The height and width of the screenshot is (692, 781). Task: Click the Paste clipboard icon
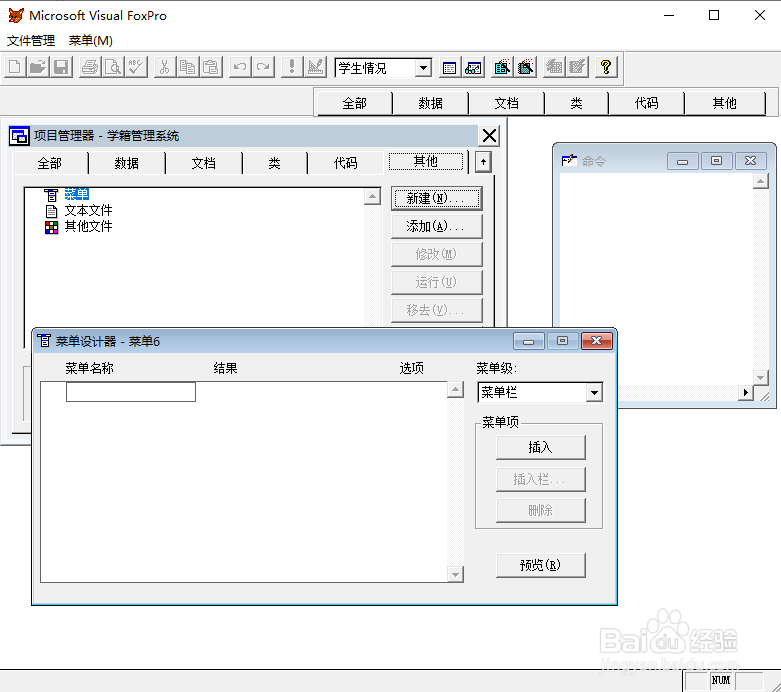(x=211, y=67)
